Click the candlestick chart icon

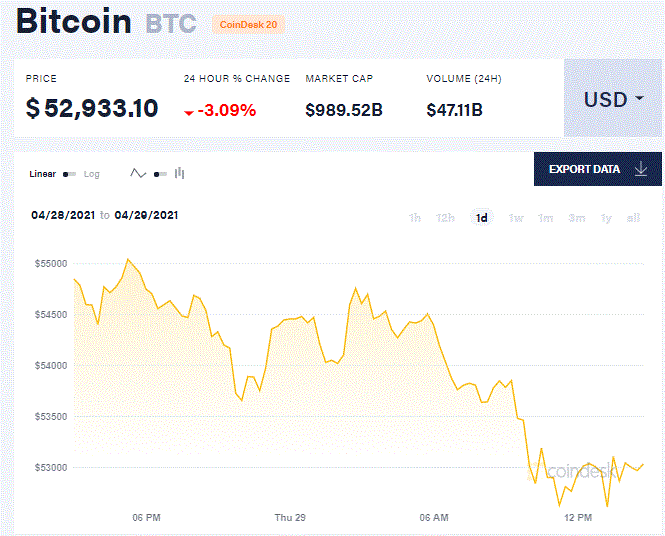179,173
